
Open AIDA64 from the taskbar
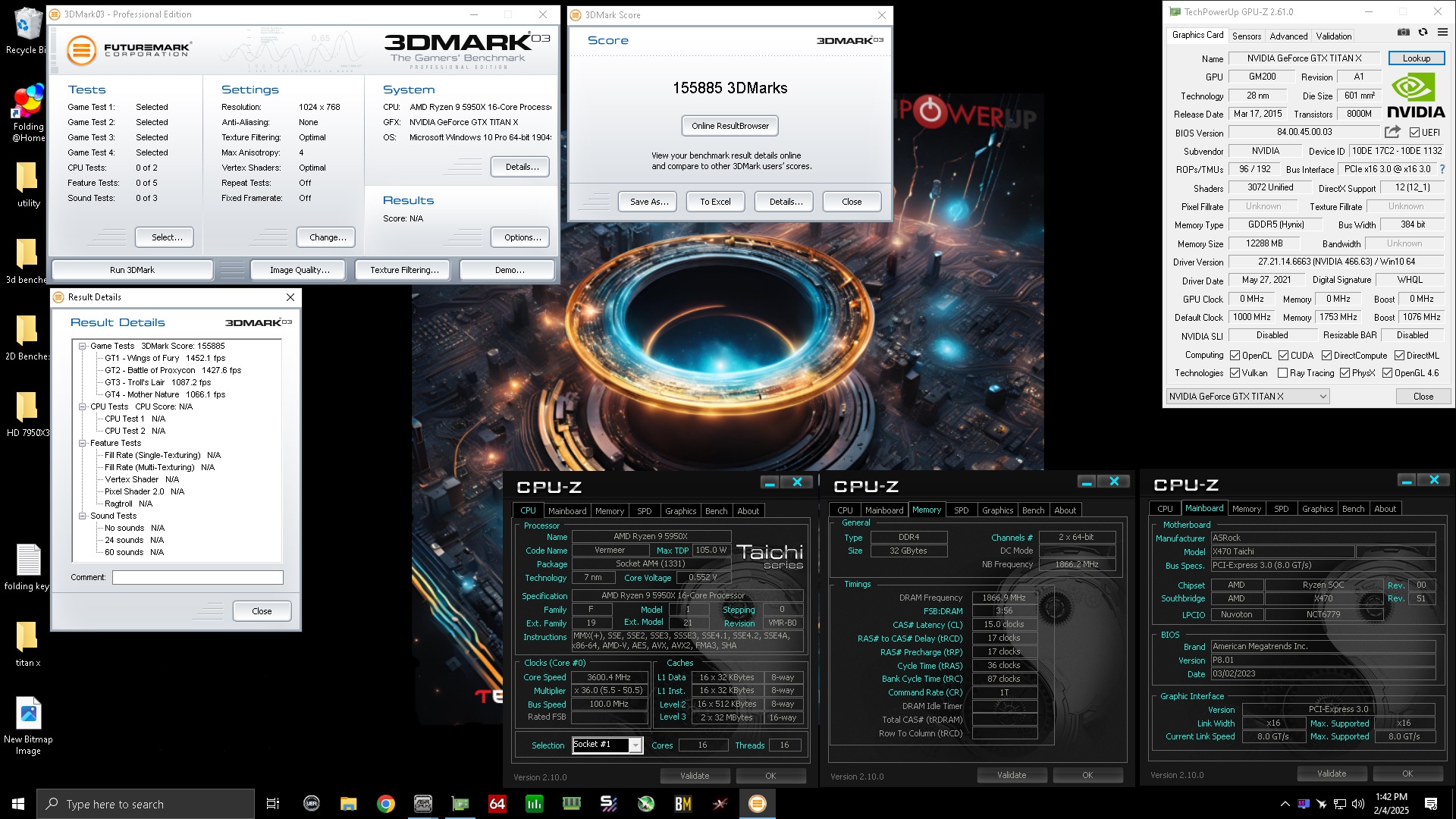point(497,804)
